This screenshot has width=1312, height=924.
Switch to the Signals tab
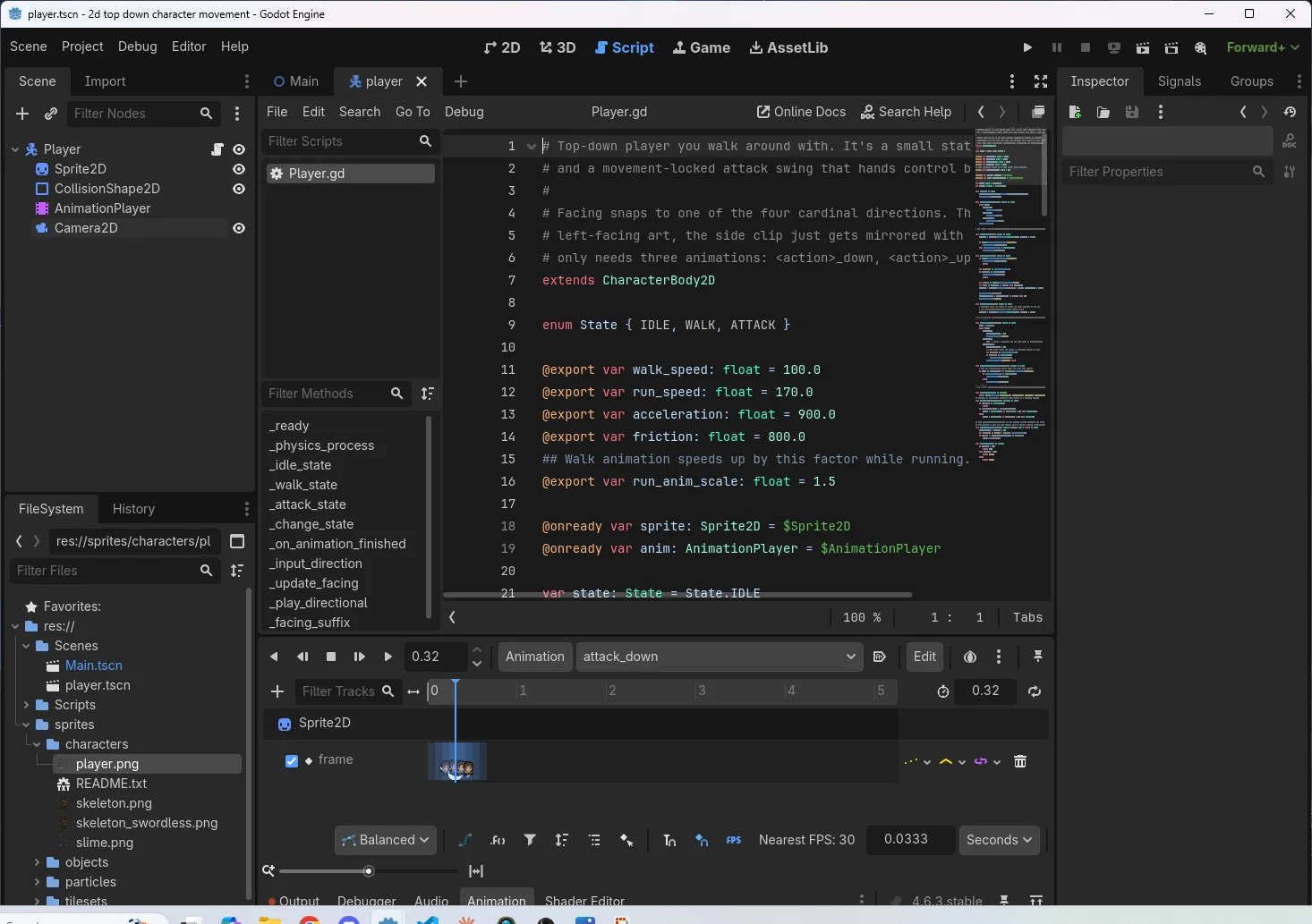(1179, 81)
